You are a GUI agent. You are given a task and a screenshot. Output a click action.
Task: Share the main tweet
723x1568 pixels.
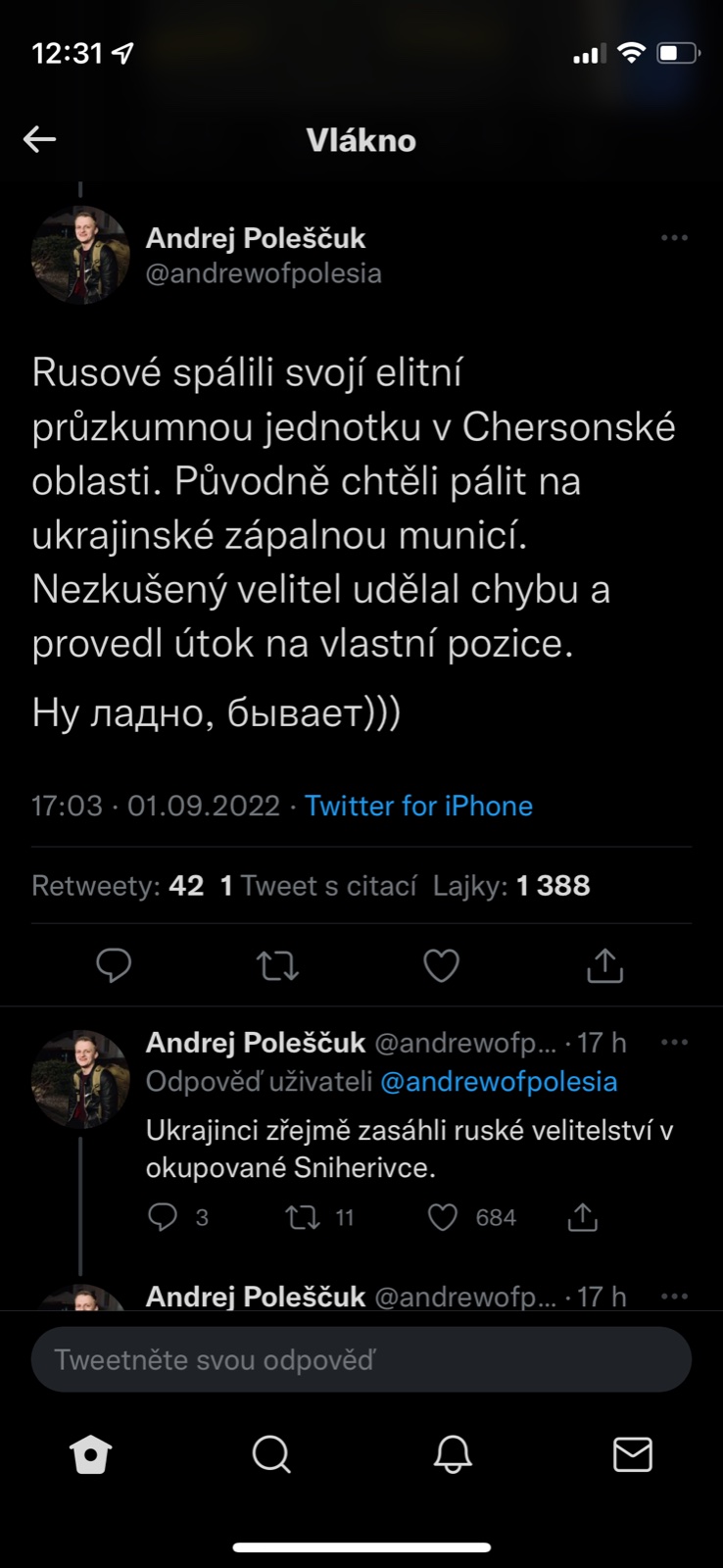[604, 966]
